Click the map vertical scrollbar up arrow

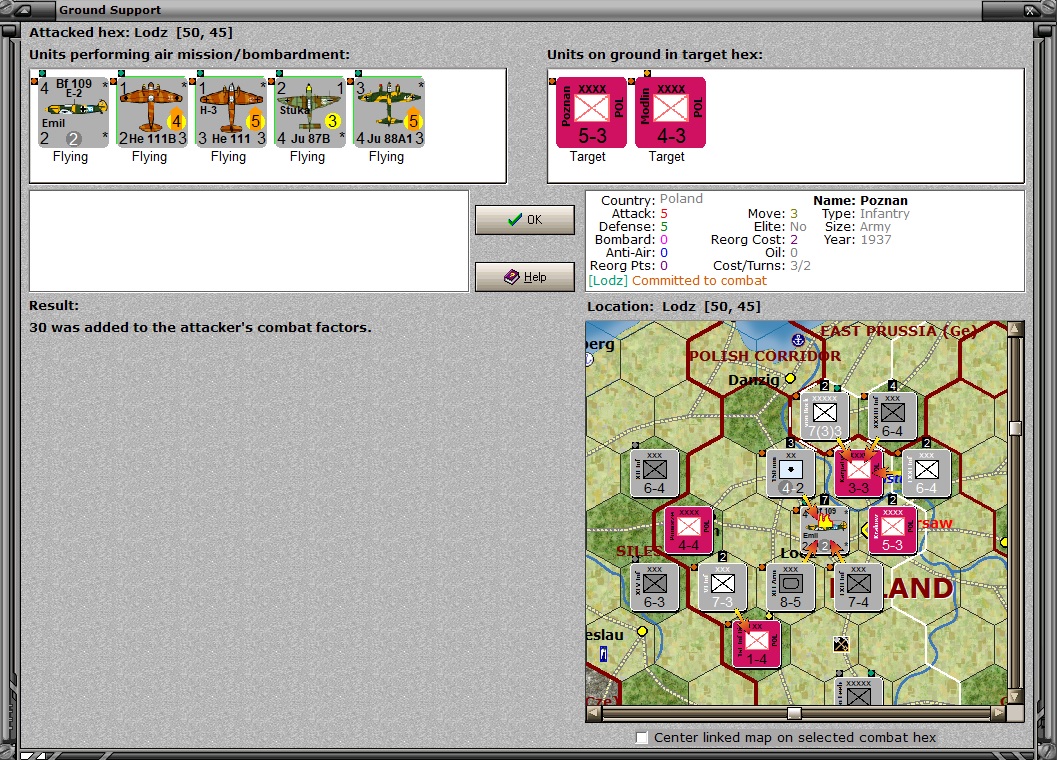(x=1015, y=328)
